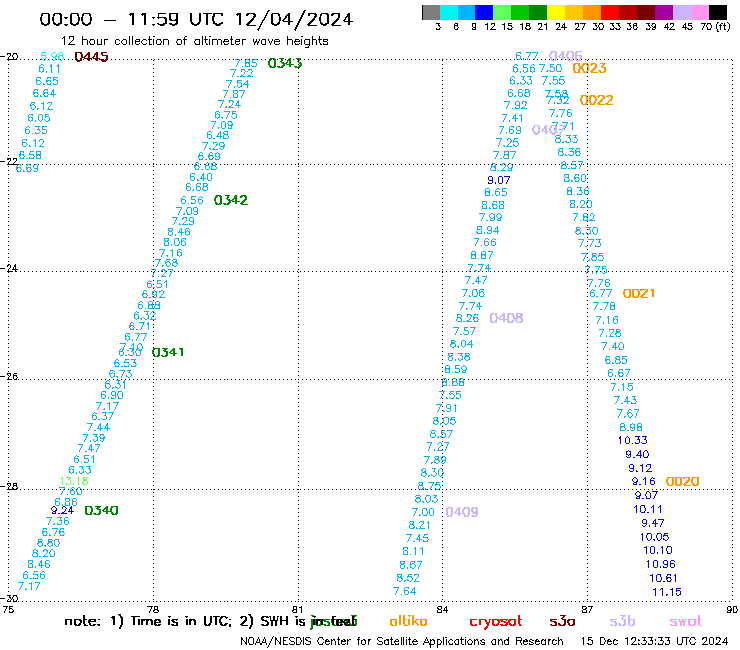Select the green time label 0343
740x650 pixels.
(x=285, y=63)
